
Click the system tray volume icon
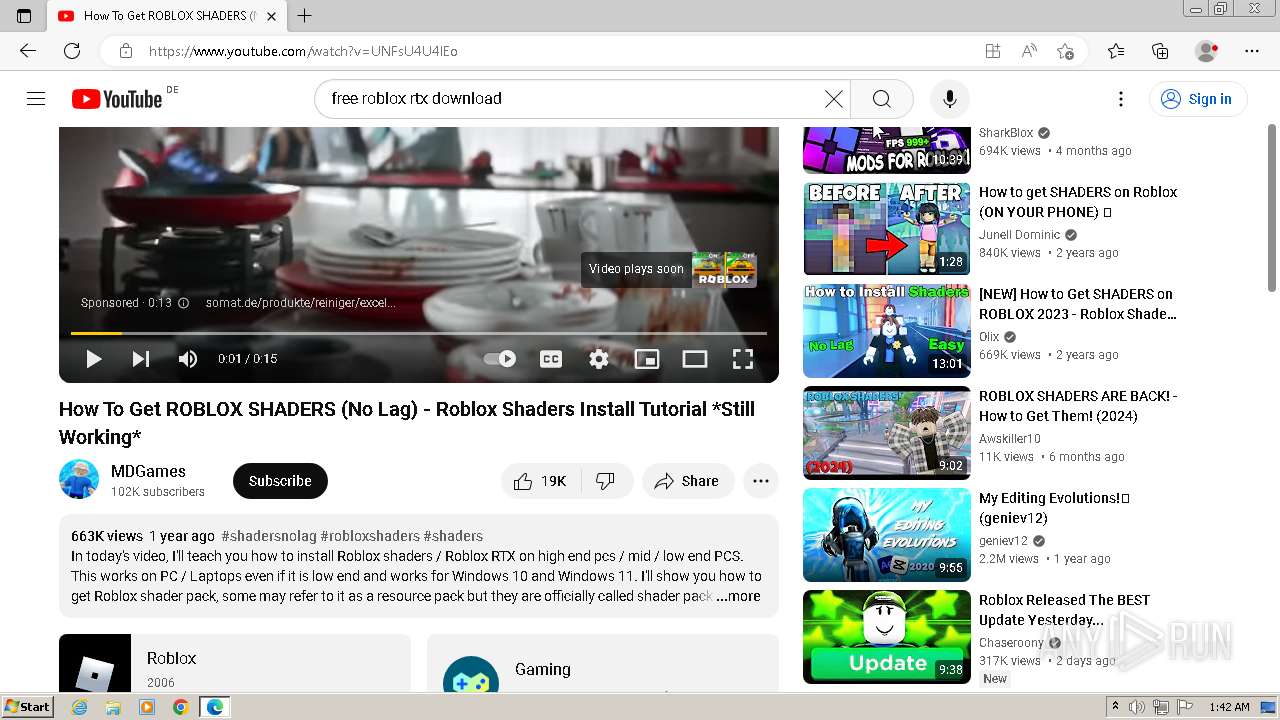coord(1136,707)
